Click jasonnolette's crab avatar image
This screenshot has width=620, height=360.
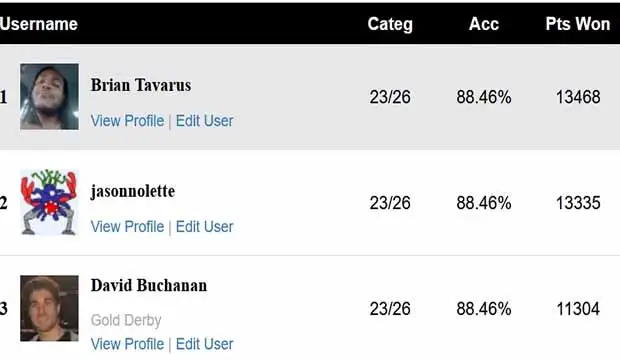coord(49,203)
